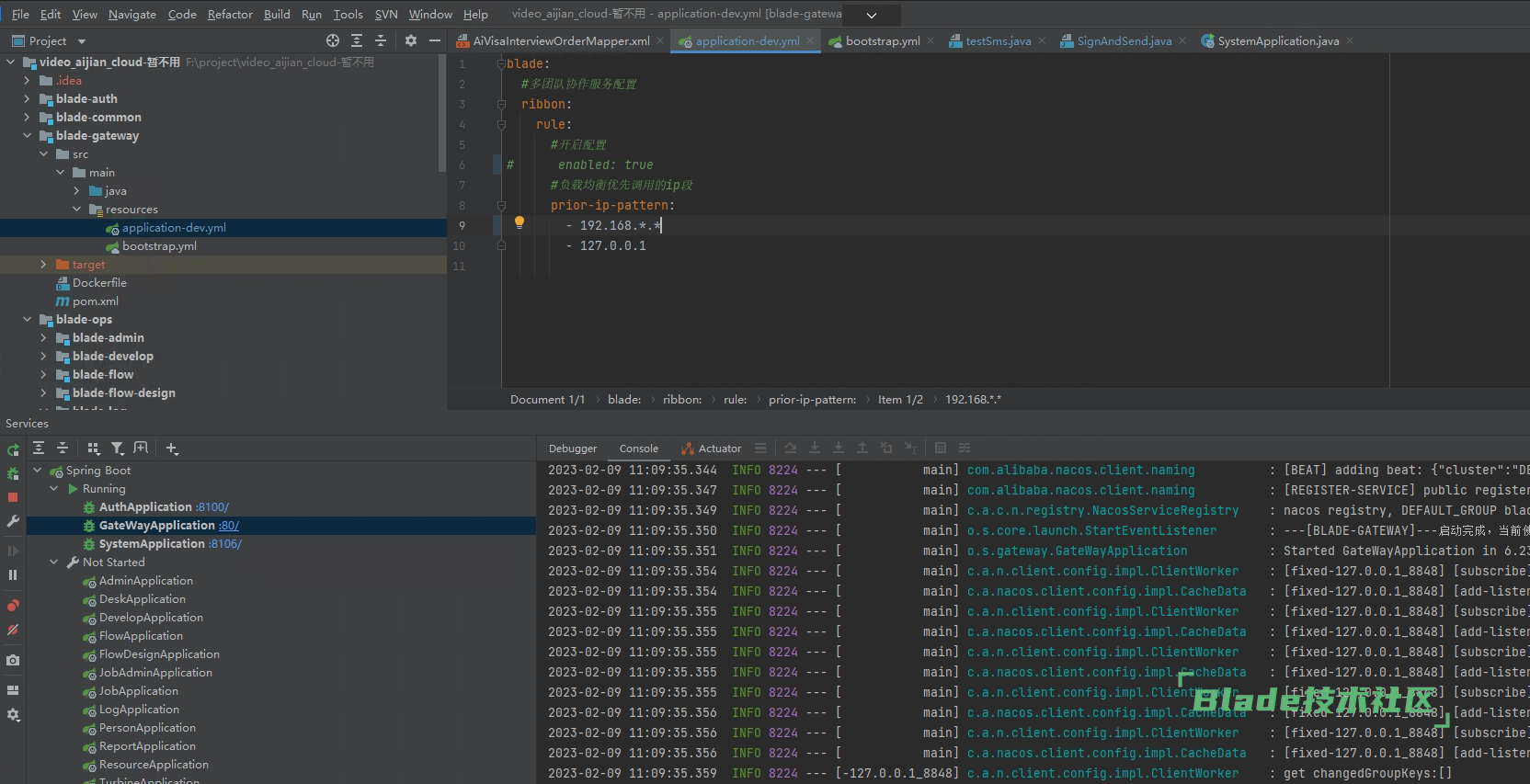
Task: Pause the program in the debugger sidebar
Action: [13, 574]
